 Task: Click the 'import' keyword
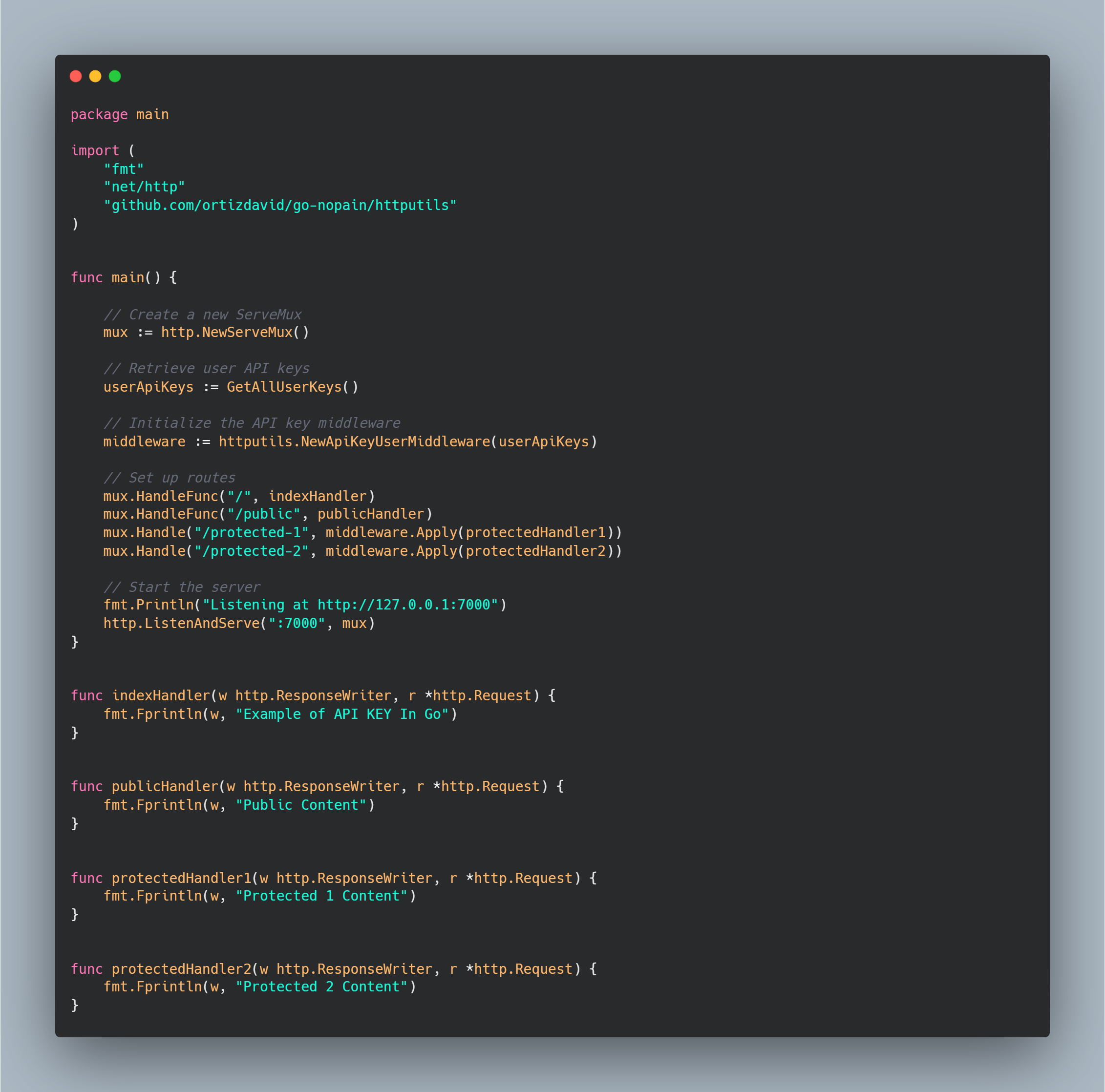(x=95, y=150)
